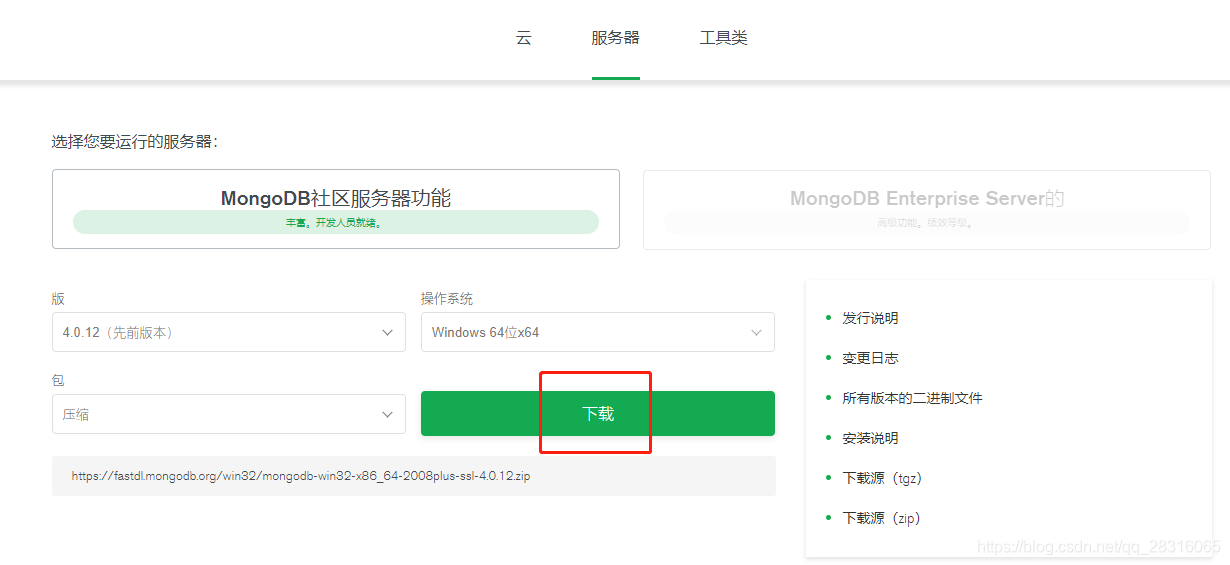Screen dimensions: 1230x565
Task: Open the 安装说明 link
Action: [870, 438]
